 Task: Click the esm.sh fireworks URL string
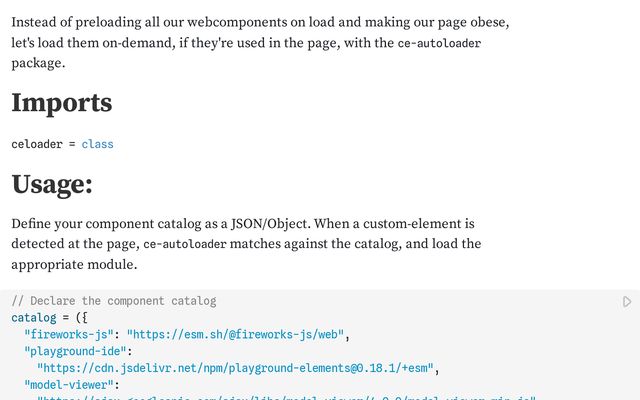(x=236, y=334)
